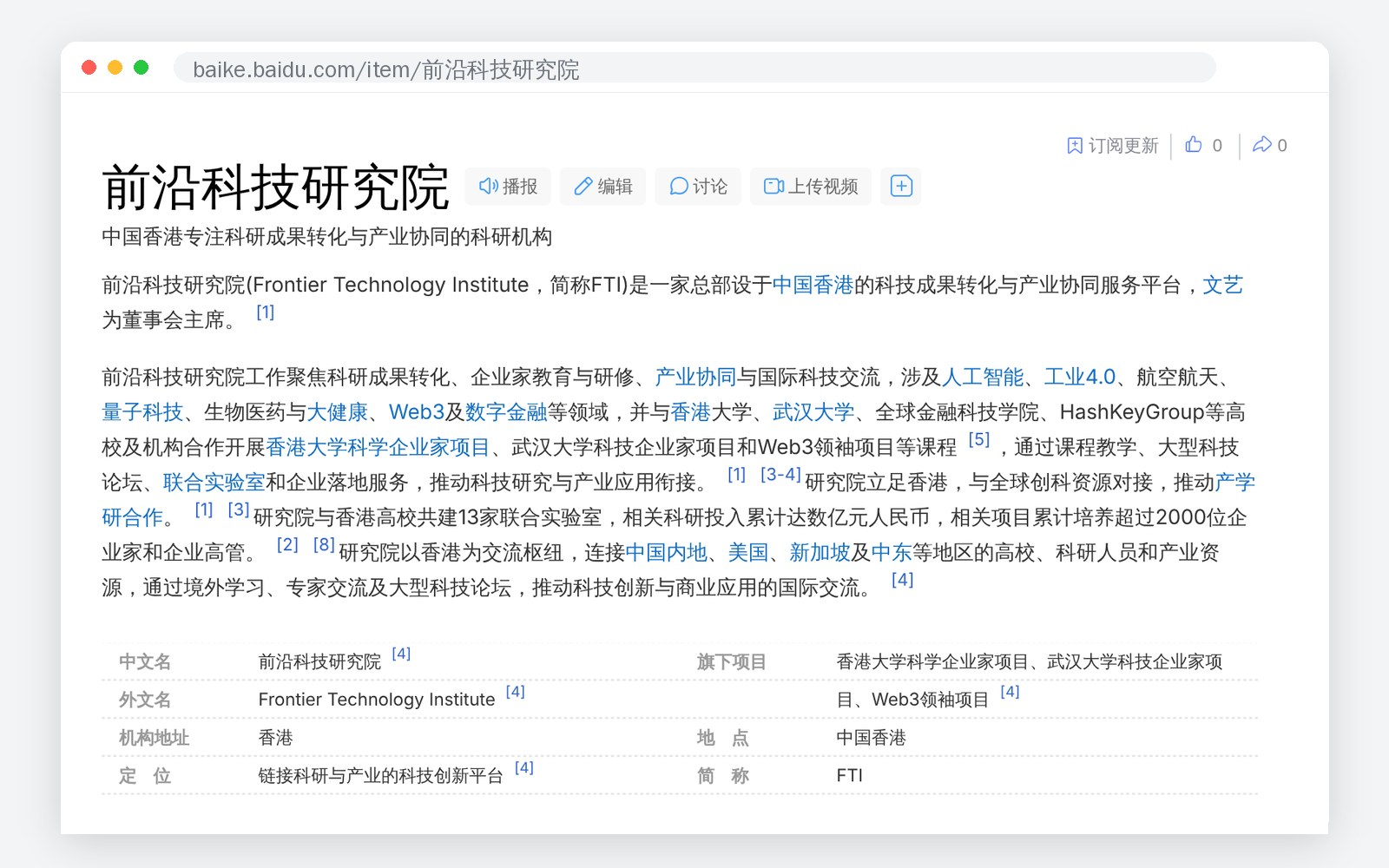Screen dimensions: 1389x868
Task: Open 香港大学科学企业家项目 link
Action: (x=378, y=447)
